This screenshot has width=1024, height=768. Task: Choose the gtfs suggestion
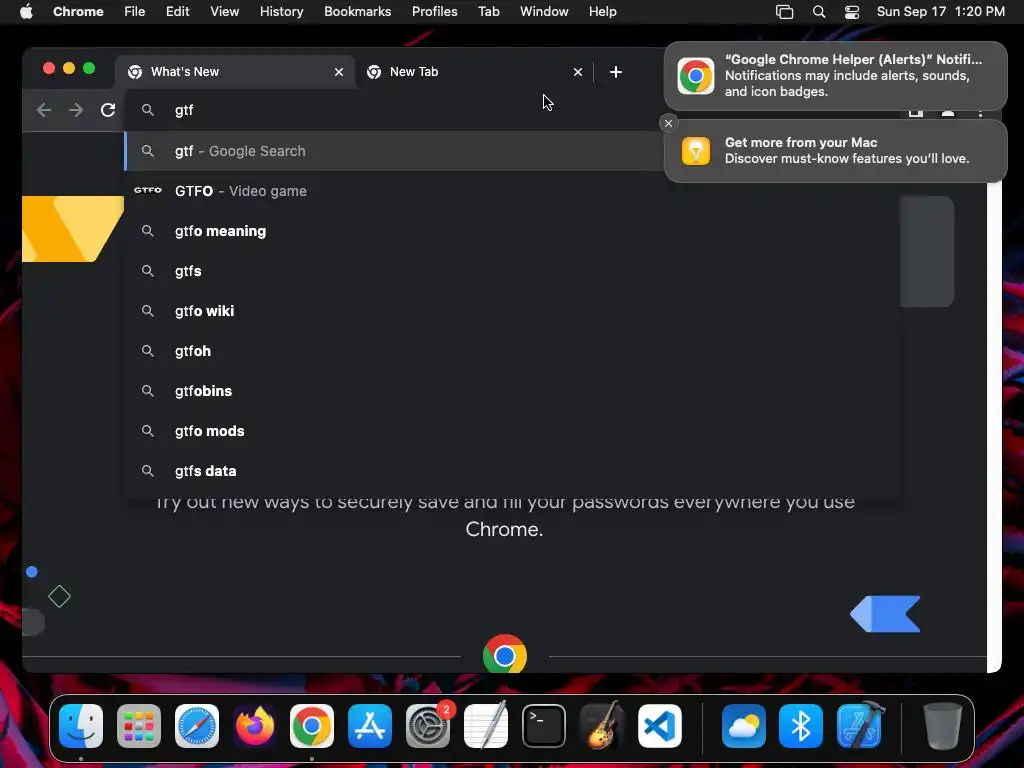513,271
